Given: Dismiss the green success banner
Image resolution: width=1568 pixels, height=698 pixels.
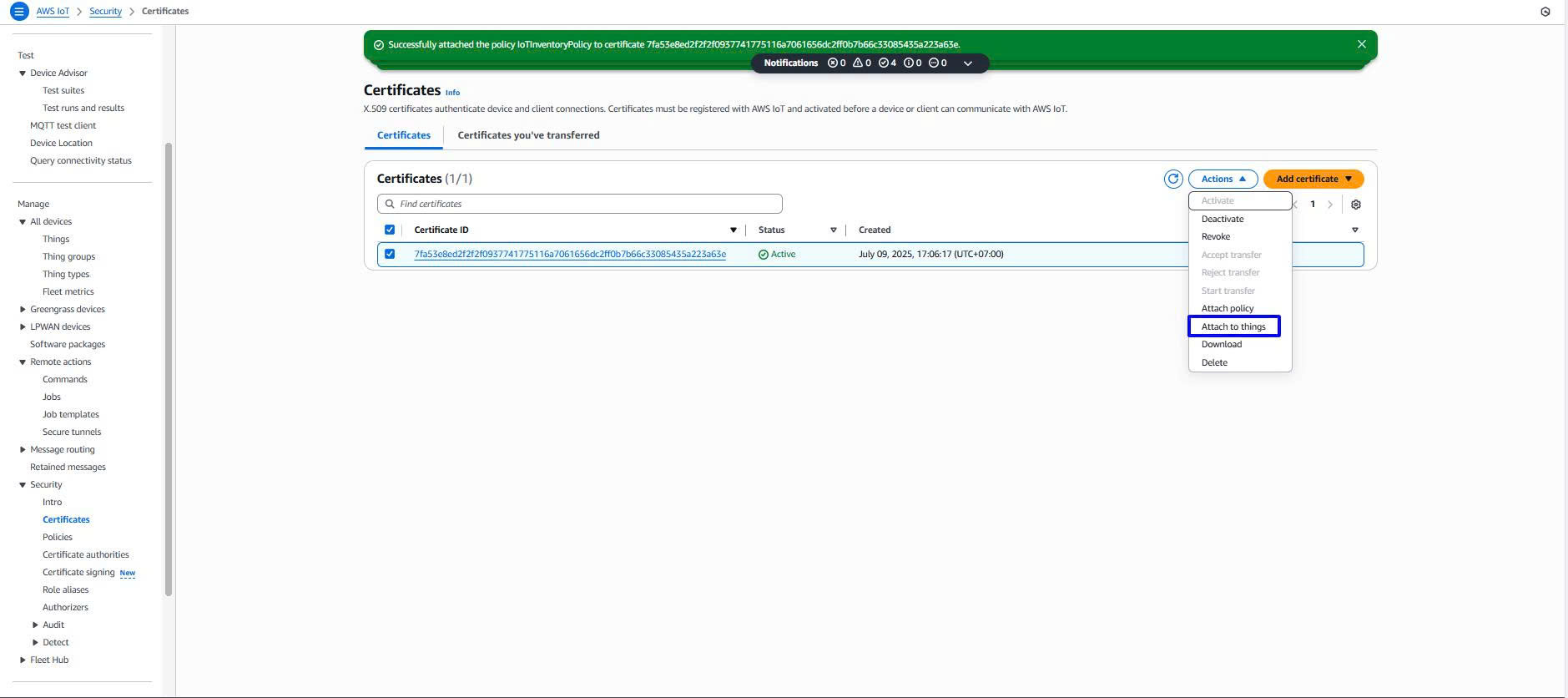Looking at the screenshot, I should click(1361, 44).
